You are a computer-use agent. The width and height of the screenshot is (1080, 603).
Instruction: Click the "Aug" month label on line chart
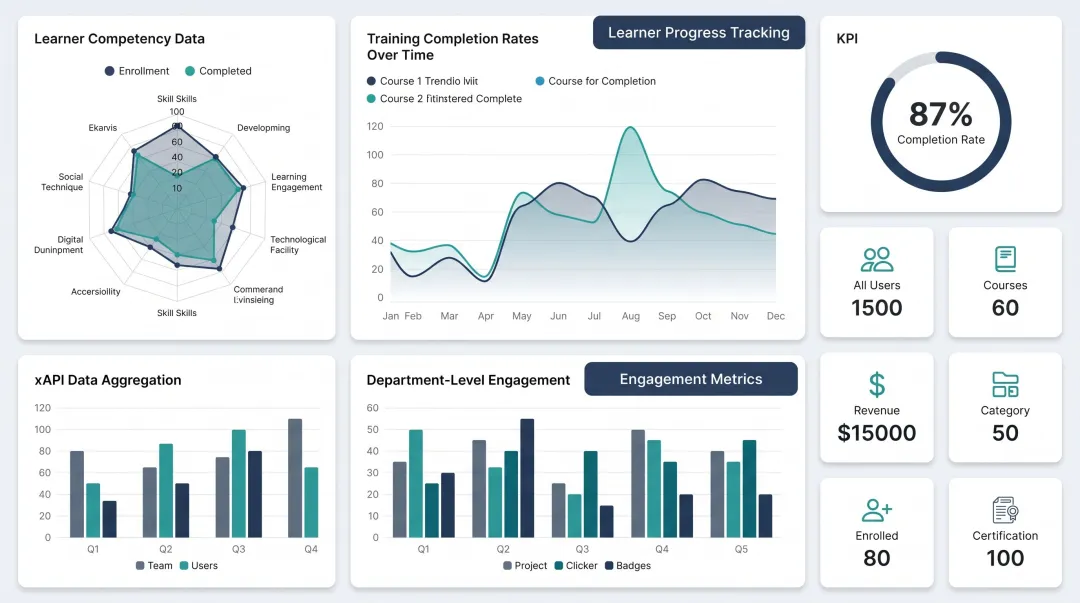click(x=631, y=316)
